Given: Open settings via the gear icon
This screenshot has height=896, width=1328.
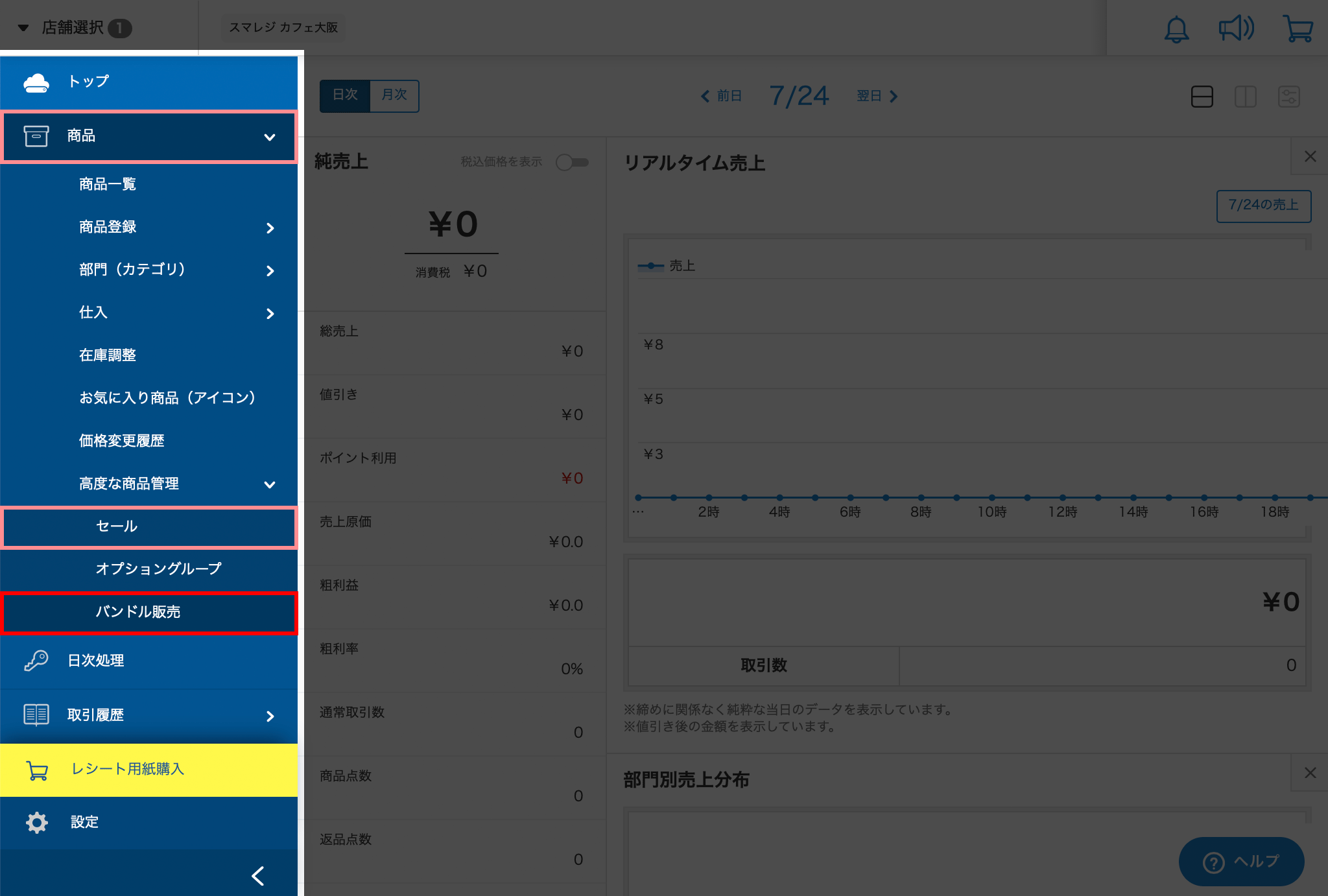Looking at the screenshot, I should click(37, 822).
